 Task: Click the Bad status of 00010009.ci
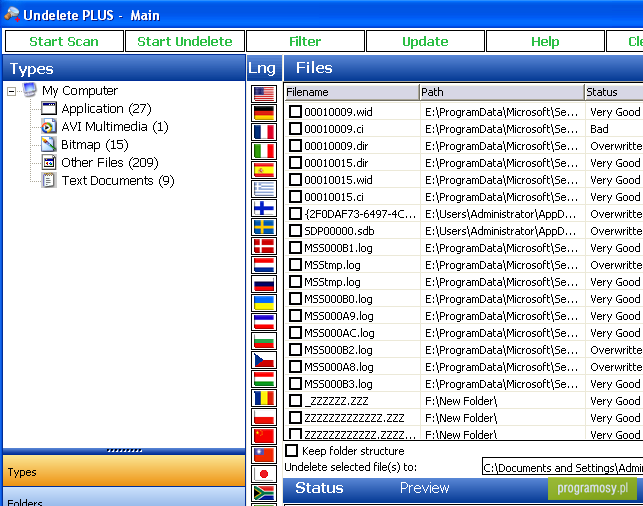[599, 129]
